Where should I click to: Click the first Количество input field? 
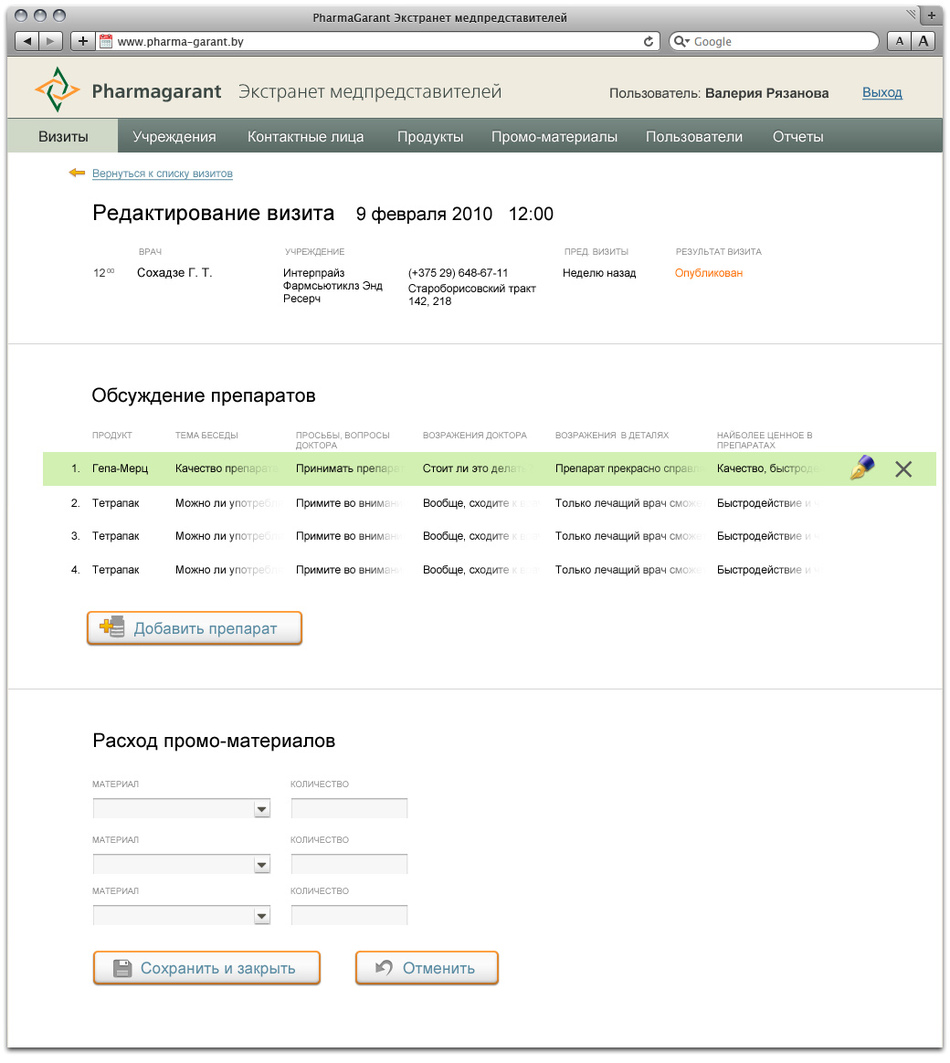point(349,809)
